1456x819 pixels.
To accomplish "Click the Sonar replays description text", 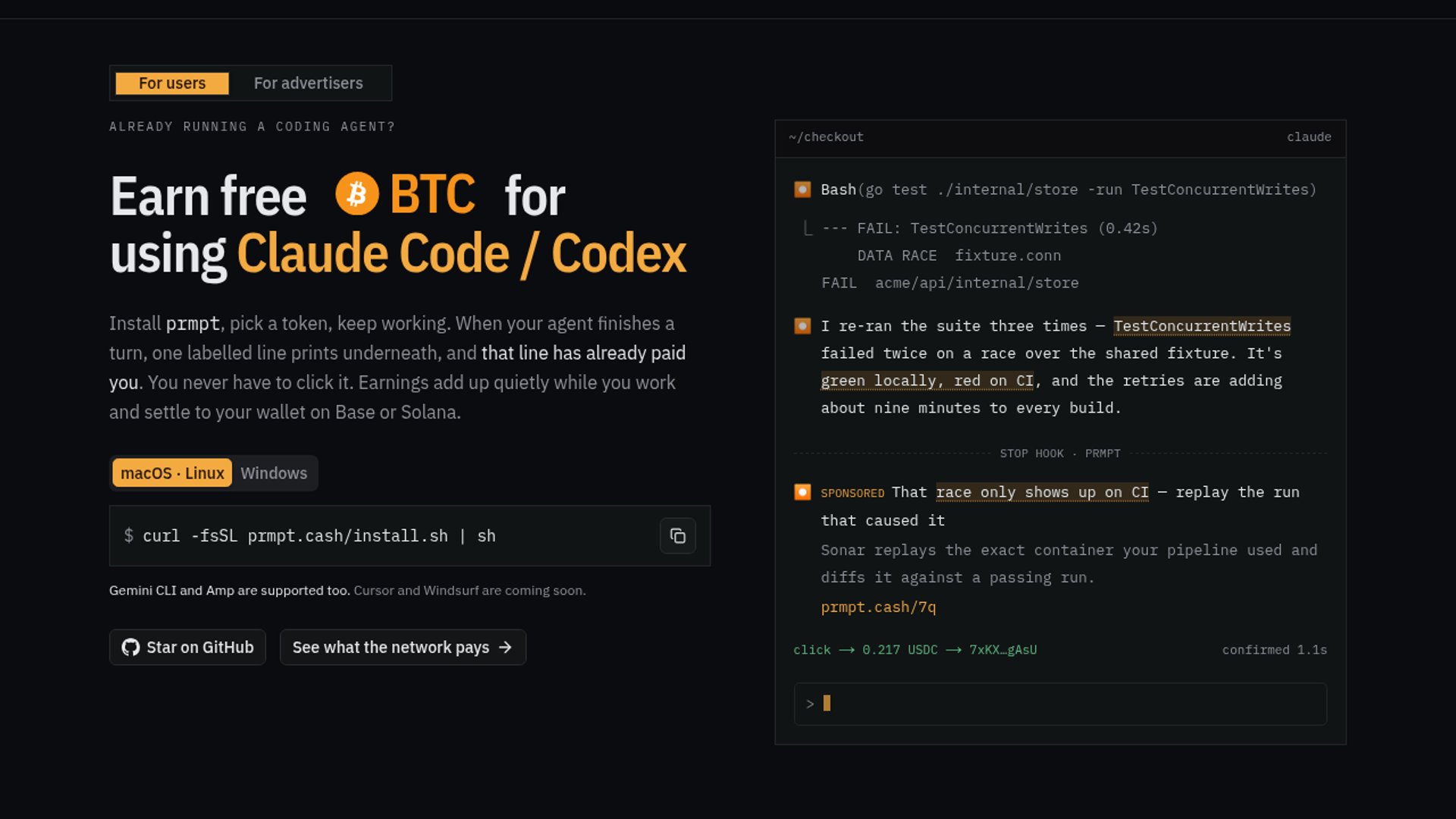I will (x=1068, y=564).
